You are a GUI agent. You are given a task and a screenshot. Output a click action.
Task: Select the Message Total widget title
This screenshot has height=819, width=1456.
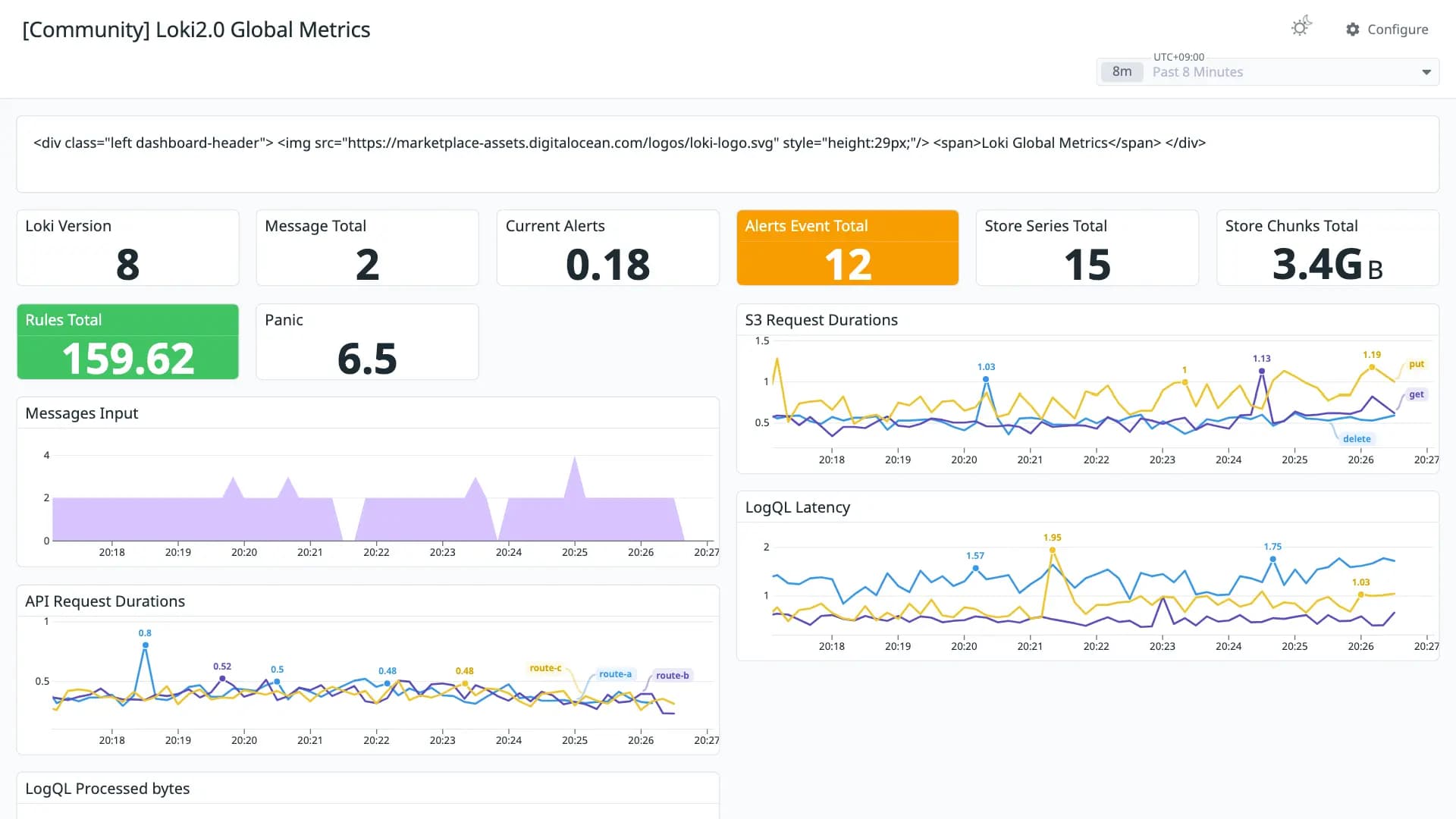[x=315, y=226]
